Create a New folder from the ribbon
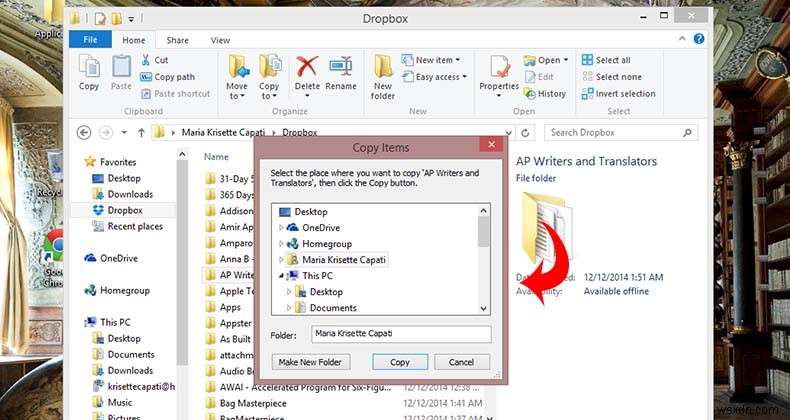The height and width of the screenshot is (420, 790). 383,77
